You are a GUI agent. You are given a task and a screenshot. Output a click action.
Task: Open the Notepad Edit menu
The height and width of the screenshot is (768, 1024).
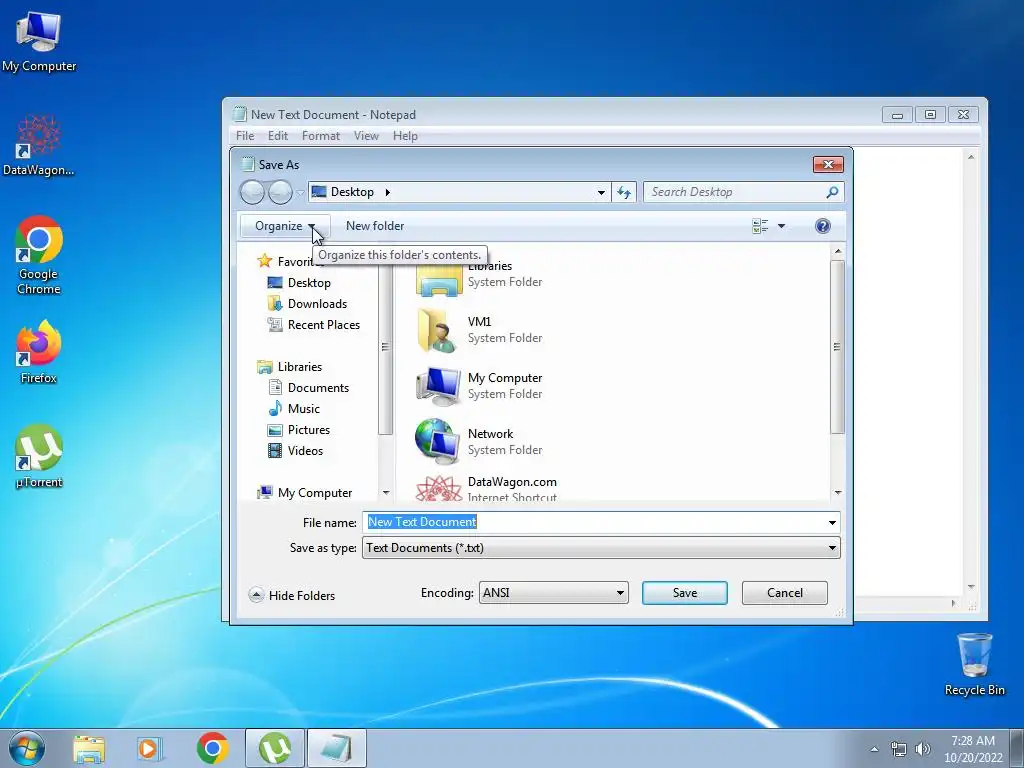(x=278, y=136)
